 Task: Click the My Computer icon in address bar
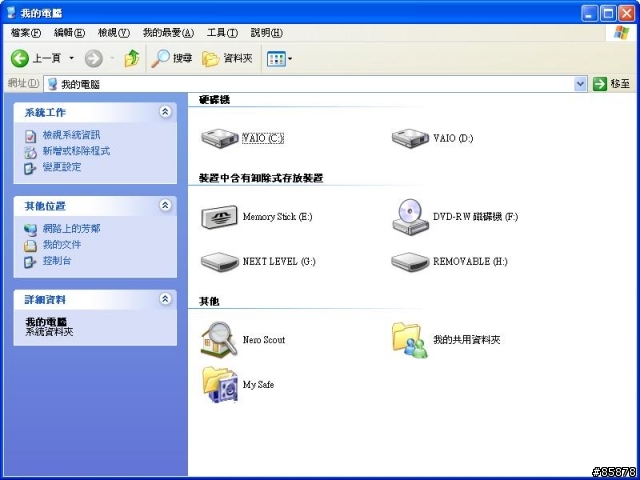(x=52, y=84)
